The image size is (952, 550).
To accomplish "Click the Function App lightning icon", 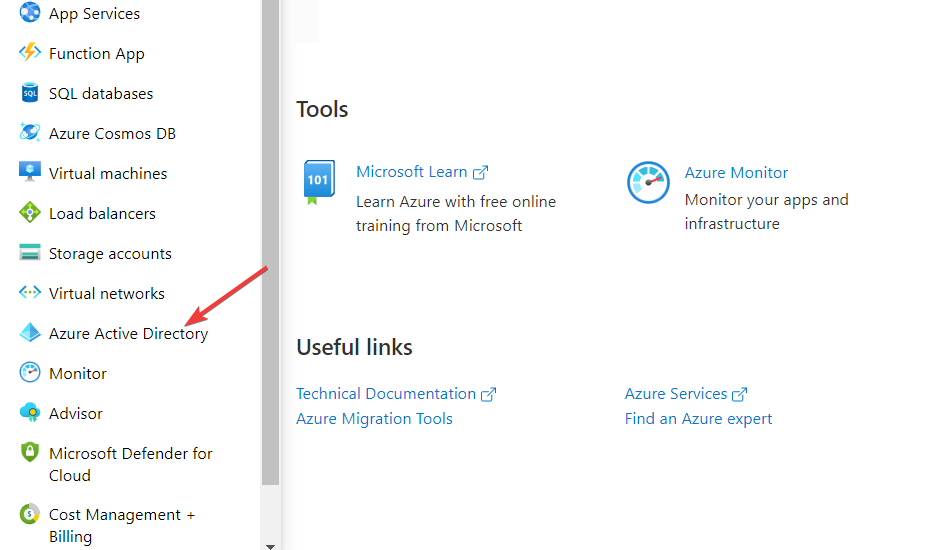I will point(30,53).
